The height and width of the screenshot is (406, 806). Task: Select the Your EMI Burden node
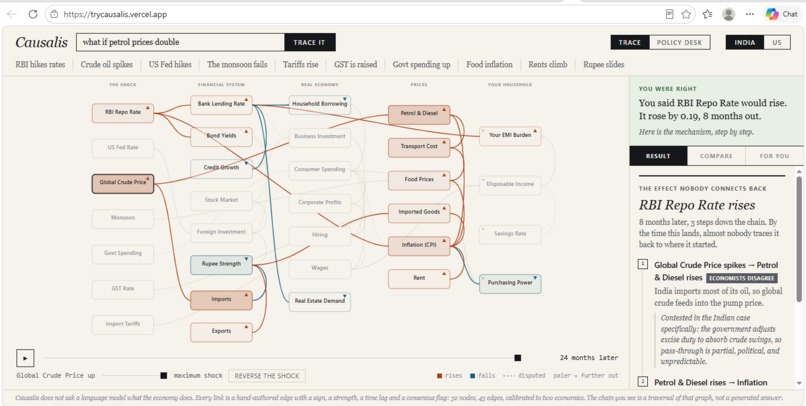point(510,136)
